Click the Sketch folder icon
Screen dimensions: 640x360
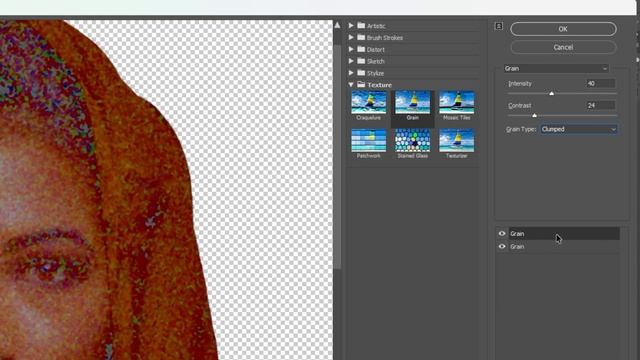[361, 61]
